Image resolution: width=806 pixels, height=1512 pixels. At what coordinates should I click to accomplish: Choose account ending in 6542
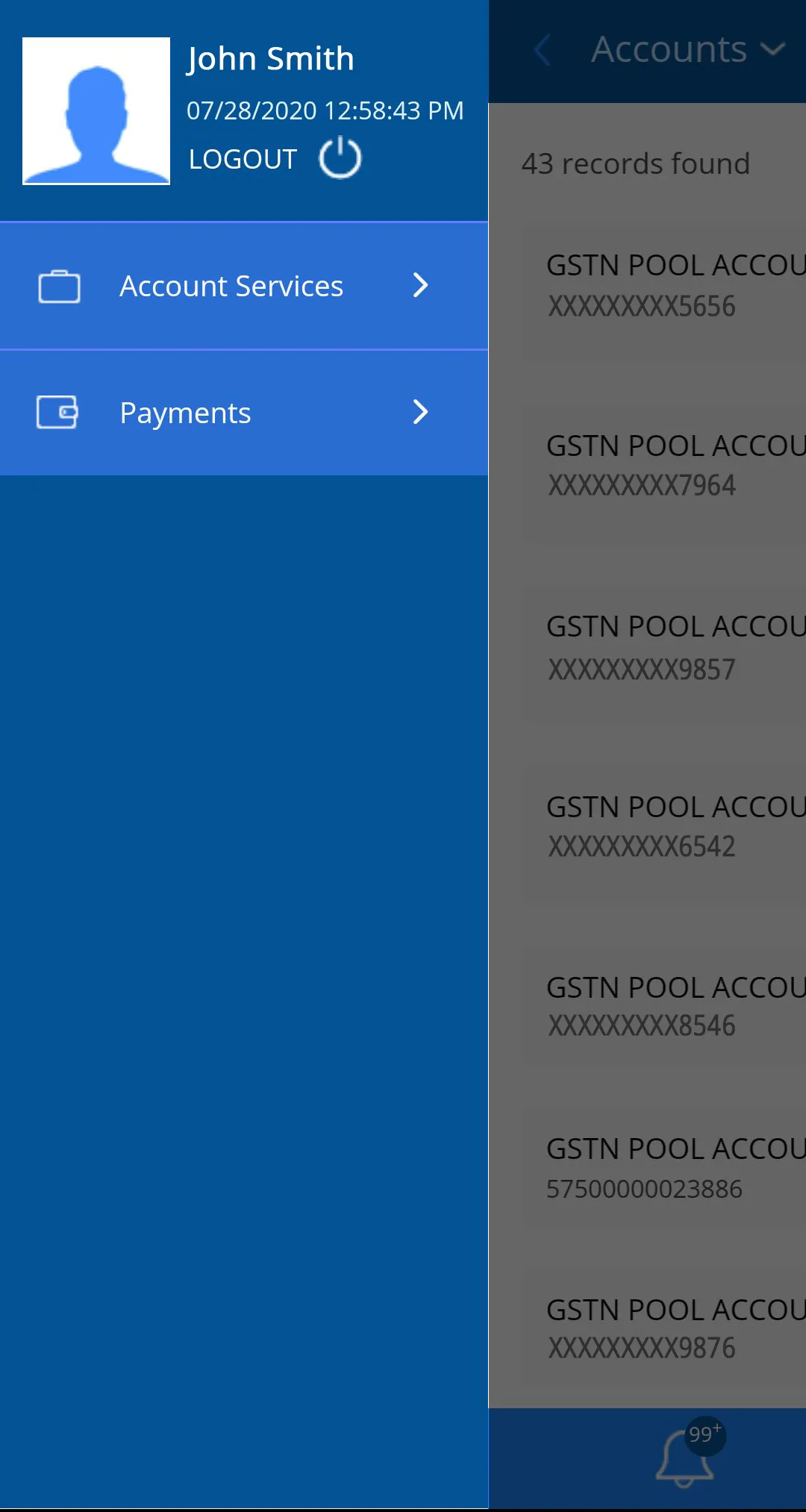664,827
